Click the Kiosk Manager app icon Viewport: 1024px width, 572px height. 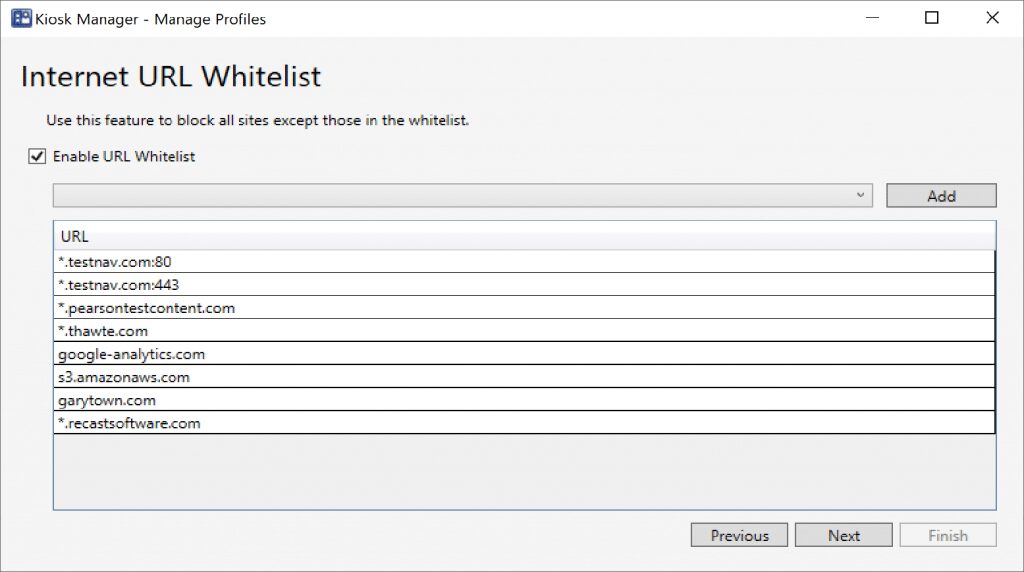click(20, 18)
